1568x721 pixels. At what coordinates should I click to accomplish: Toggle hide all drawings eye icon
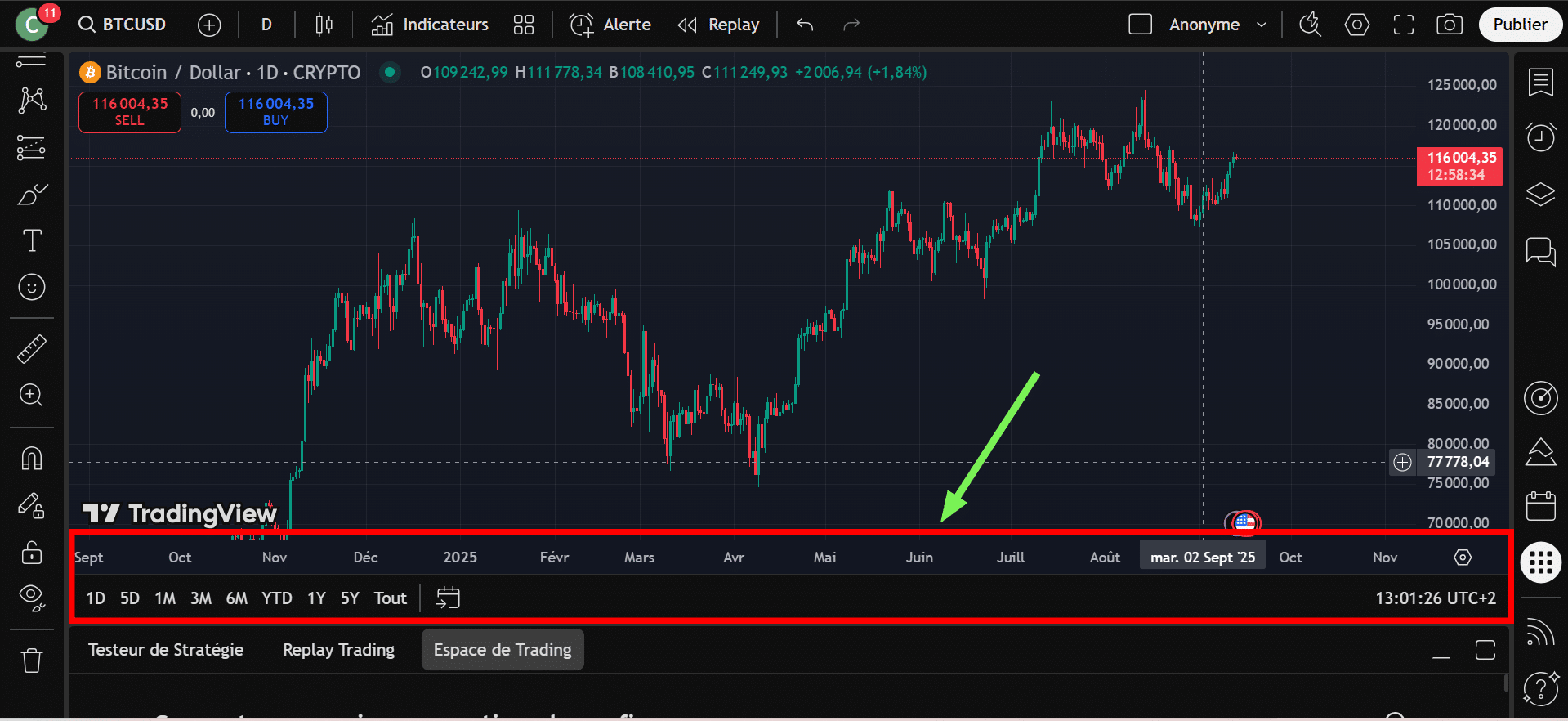32,598
